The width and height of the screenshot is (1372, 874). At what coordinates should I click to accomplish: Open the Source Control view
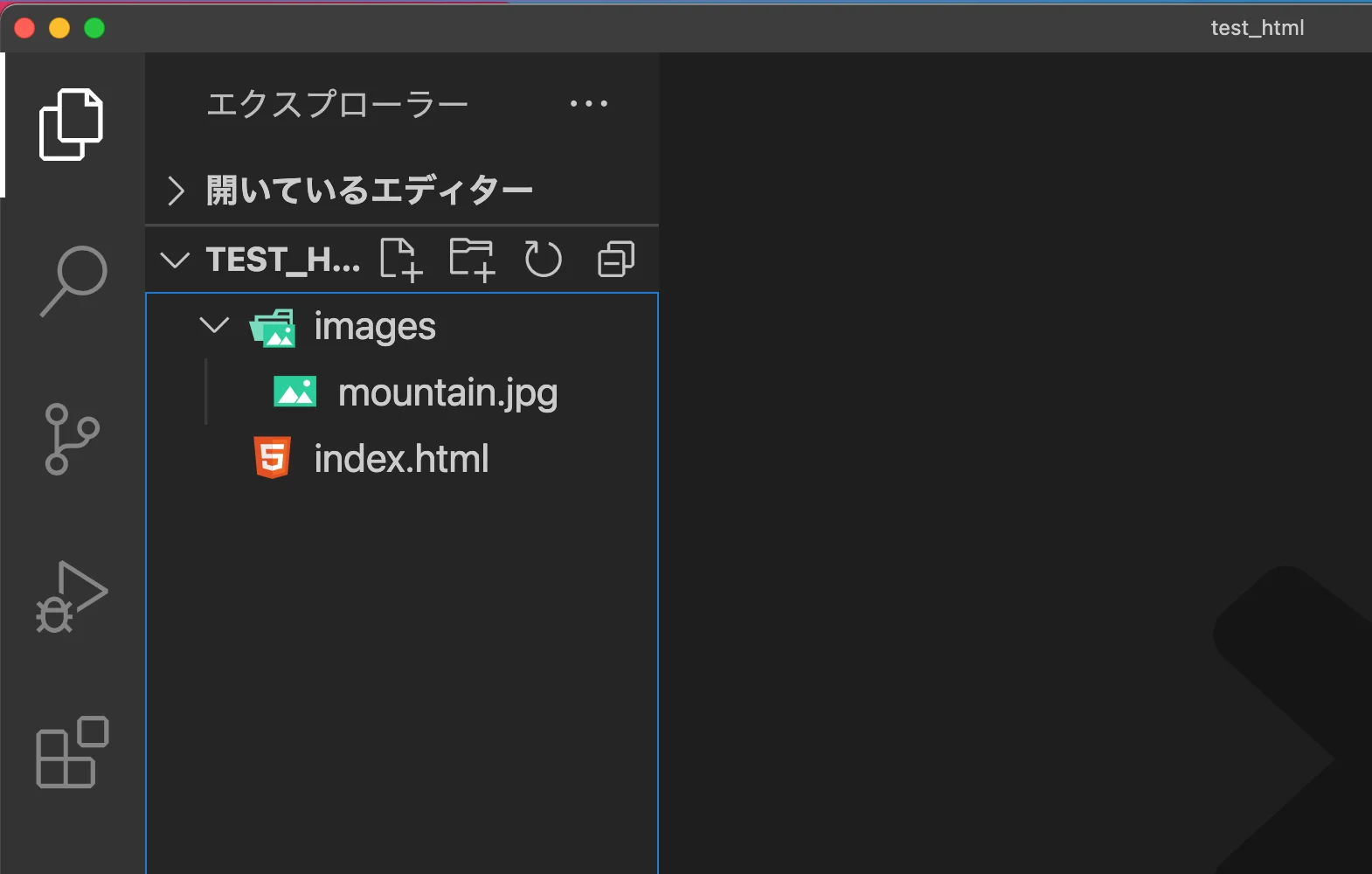(72, 439)
